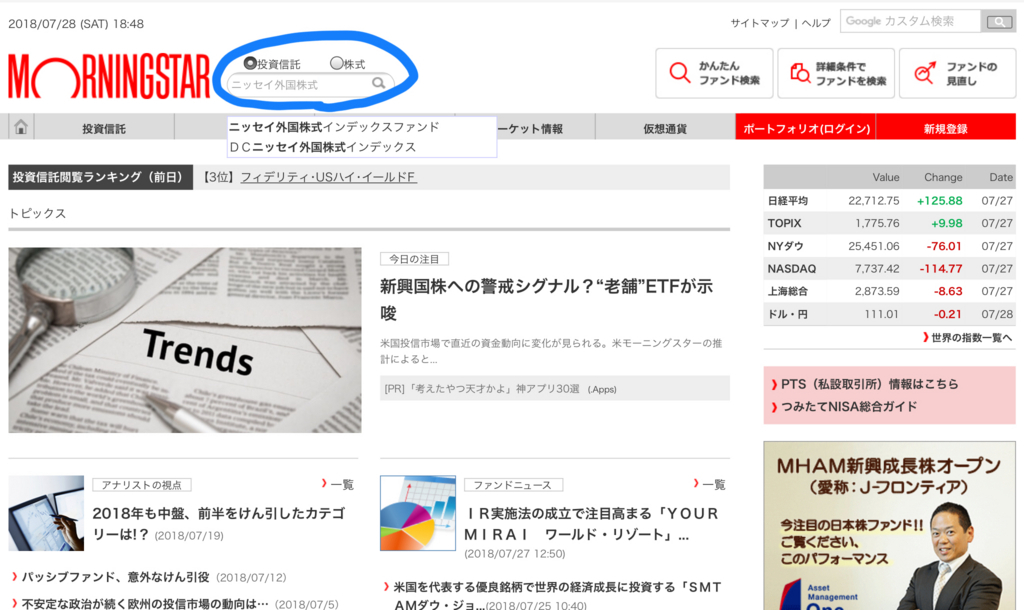Choose suggestion ＤＣニッセイ外国株式インデックス

coord(323,147)
